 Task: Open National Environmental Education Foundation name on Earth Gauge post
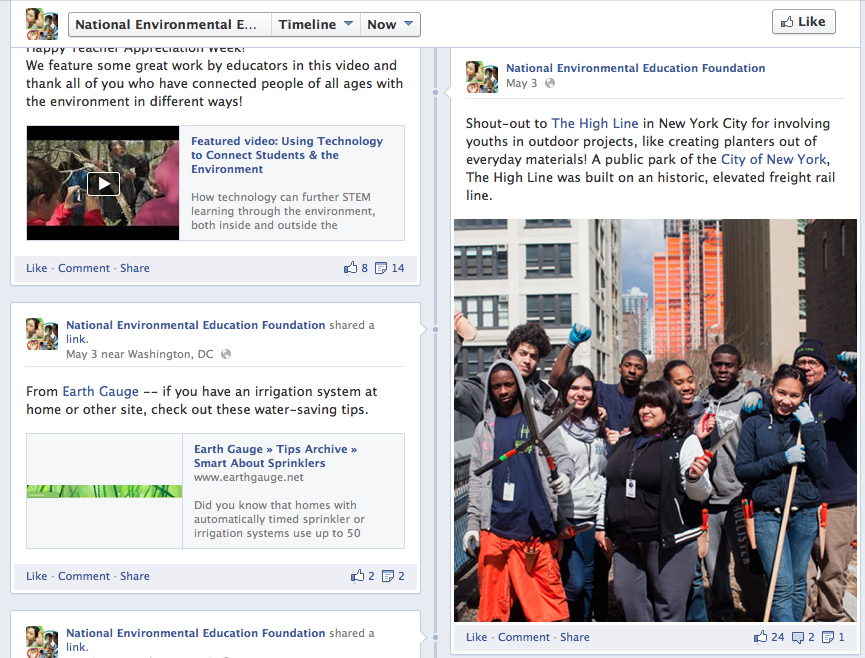195,325
